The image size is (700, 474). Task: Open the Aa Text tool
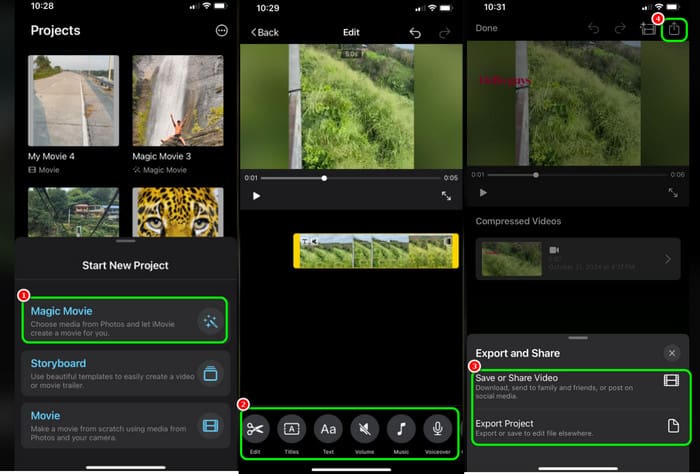click(x=328, y=429)
